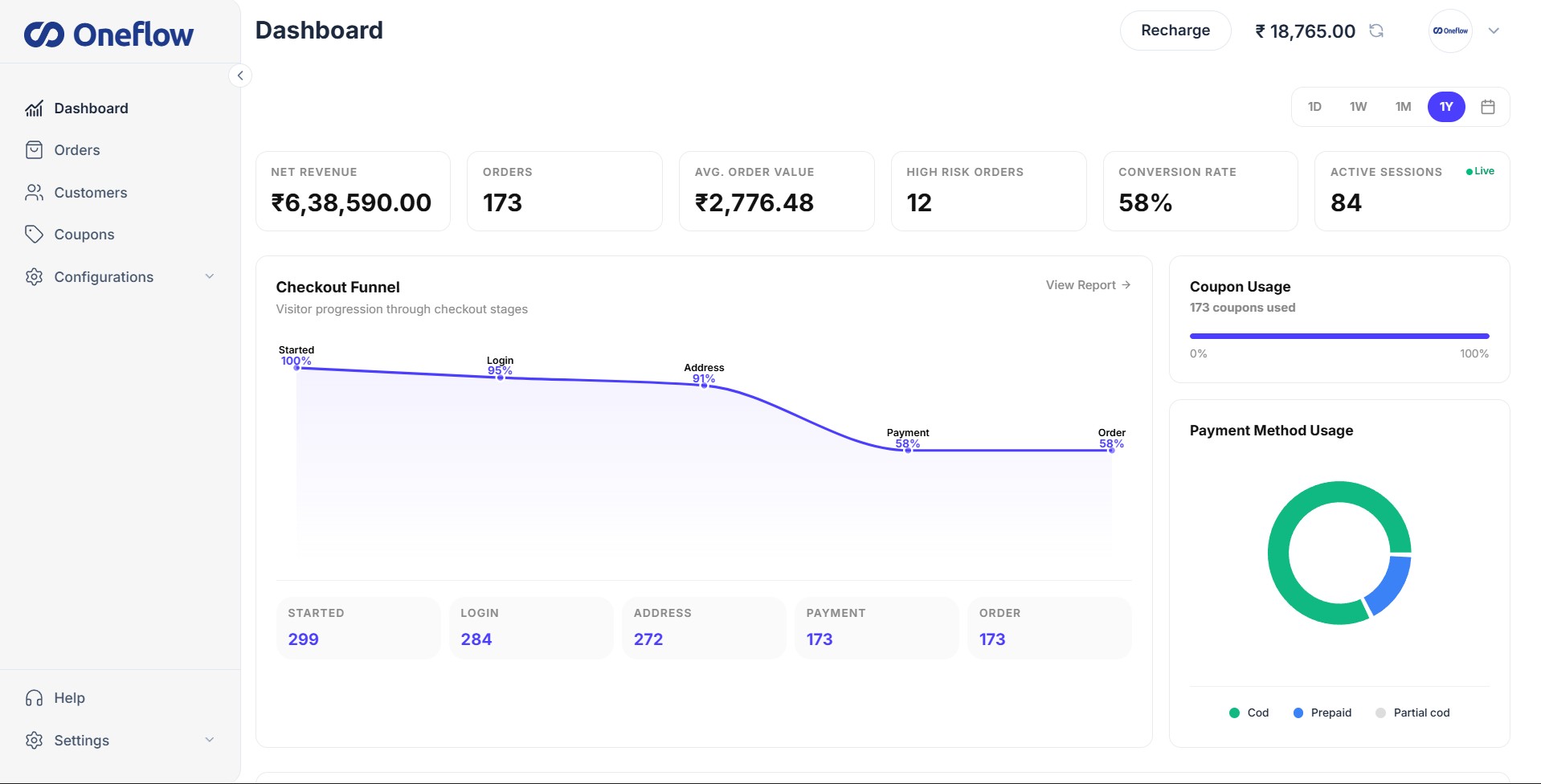Refresh the wallet balance with the refresh icon
Screen dimensions: 1541x784
click(1376, 30)
